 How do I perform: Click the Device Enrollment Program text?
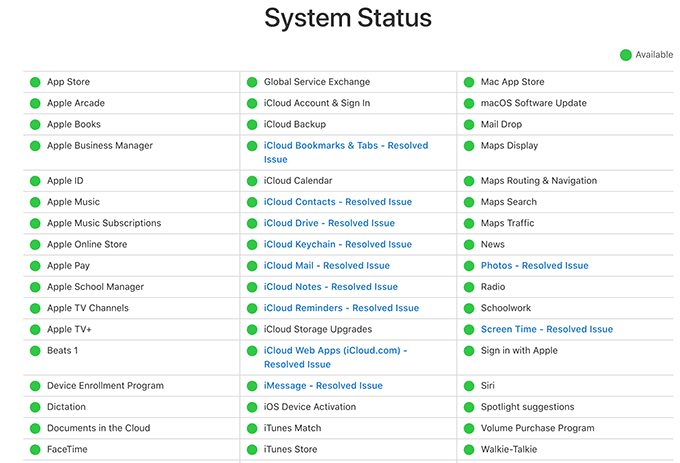tap(105, 386)
